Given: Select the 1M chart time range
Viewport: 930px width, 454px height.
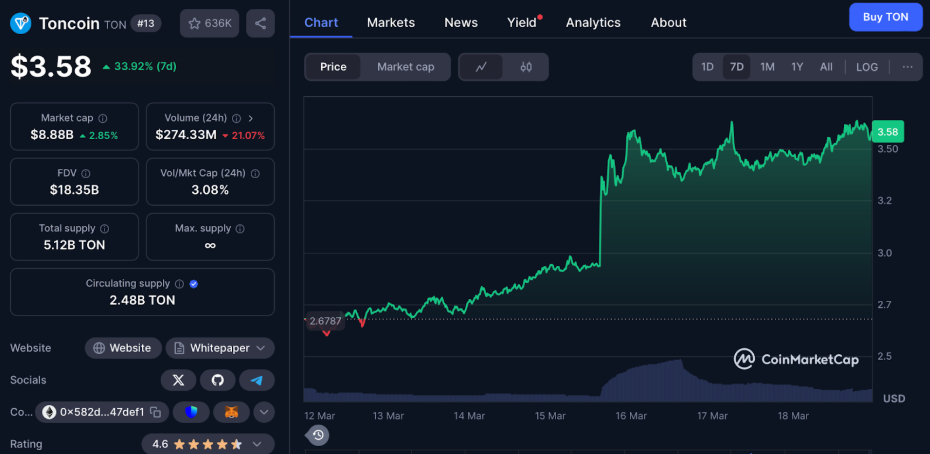Looking at the screenshot, I should click(767, 67).
